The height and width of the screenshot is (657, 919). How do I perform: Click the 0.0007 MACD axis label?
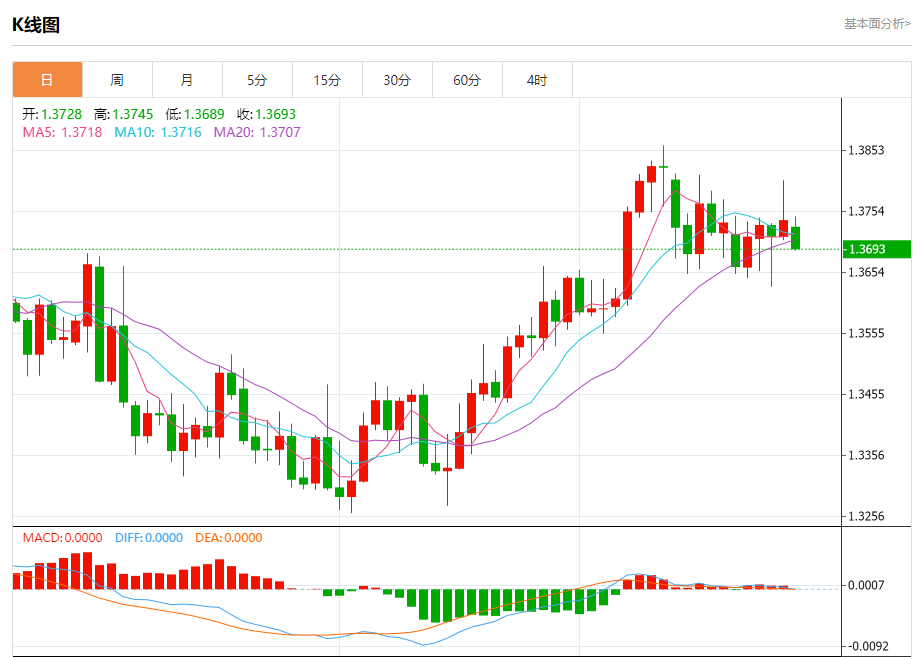866,585
